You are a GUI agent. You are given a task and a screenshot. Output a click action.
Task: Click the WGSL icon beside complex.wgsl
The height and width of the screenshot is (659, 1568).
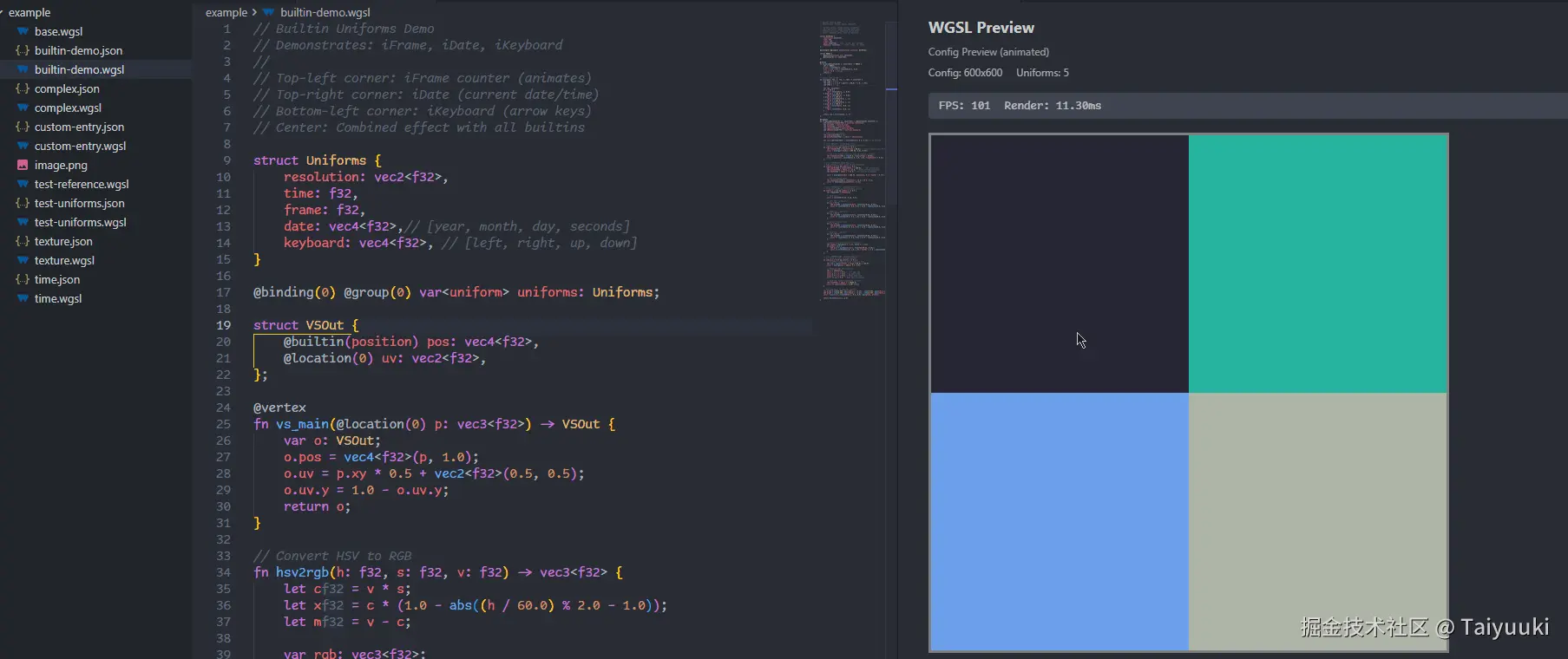click(23, 108)
